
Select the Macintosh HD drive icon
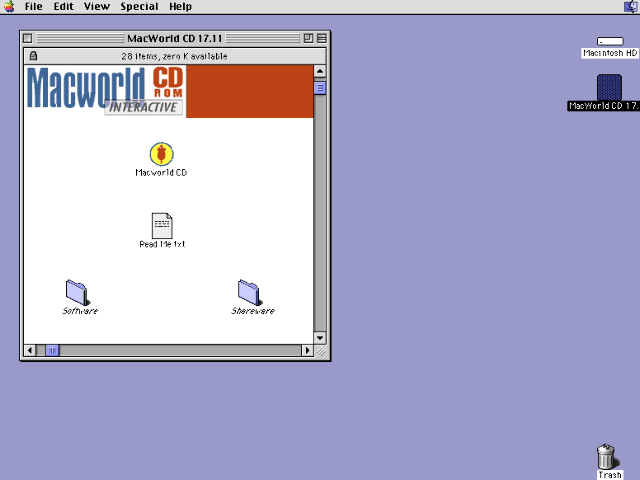point(610,41)
